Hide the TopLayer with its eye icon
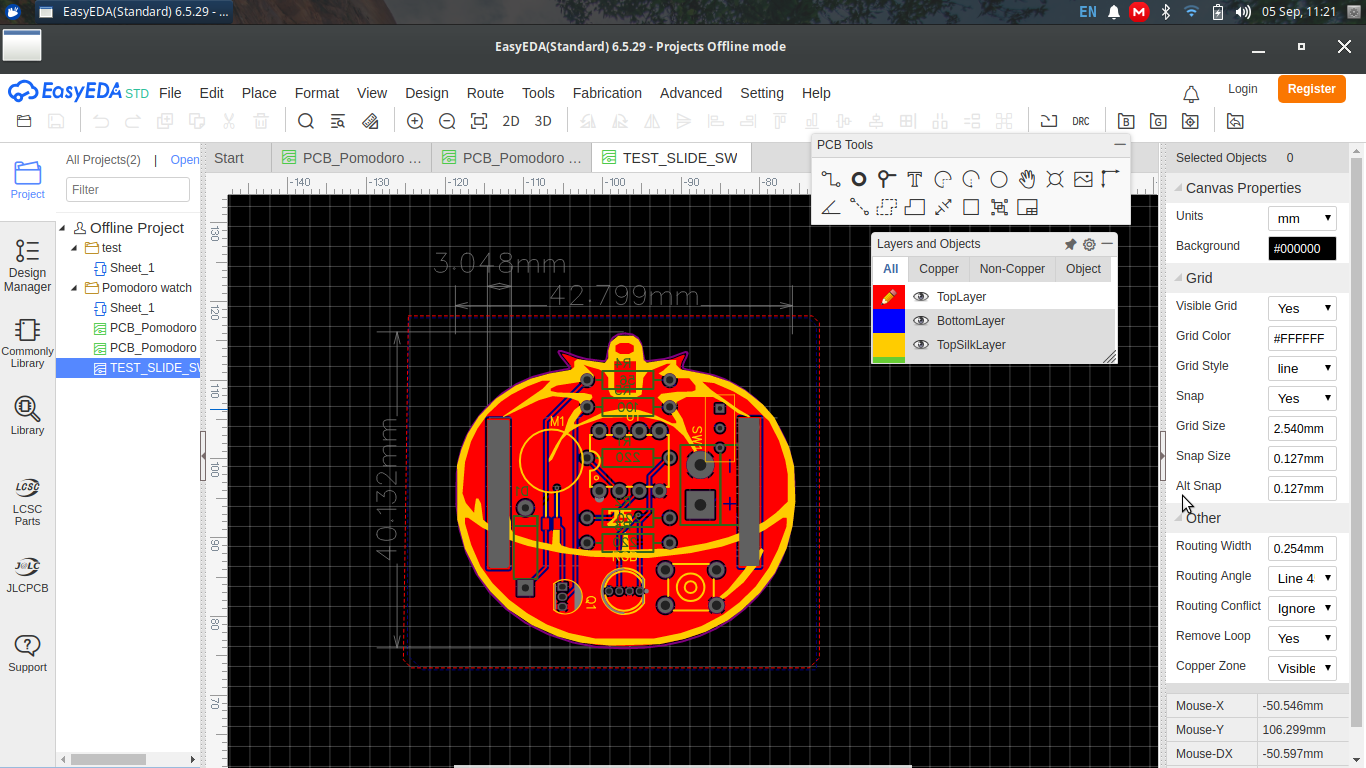1366x768 pixels. click(921, 297)
